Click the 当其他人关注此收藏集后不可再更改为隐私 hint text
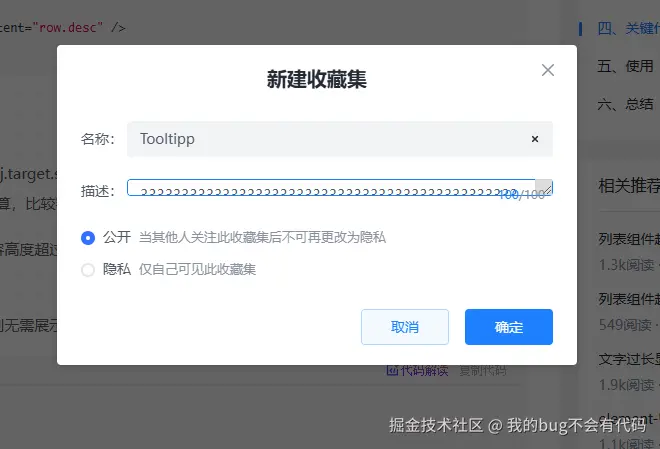The image size is (660, 449). point(262,237)
